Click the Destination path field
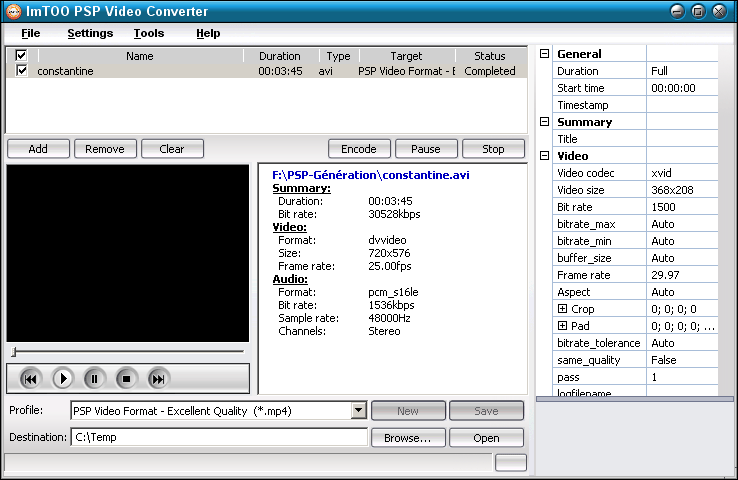This screenshot has height=480, width=738. 219,437
